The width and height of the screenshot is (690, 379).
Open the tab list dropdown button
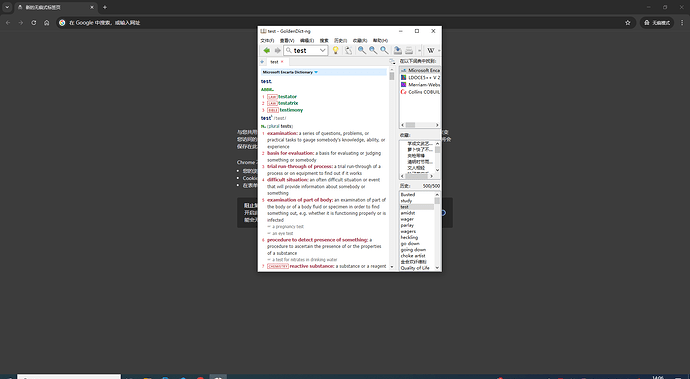click(x=392, y=62)
